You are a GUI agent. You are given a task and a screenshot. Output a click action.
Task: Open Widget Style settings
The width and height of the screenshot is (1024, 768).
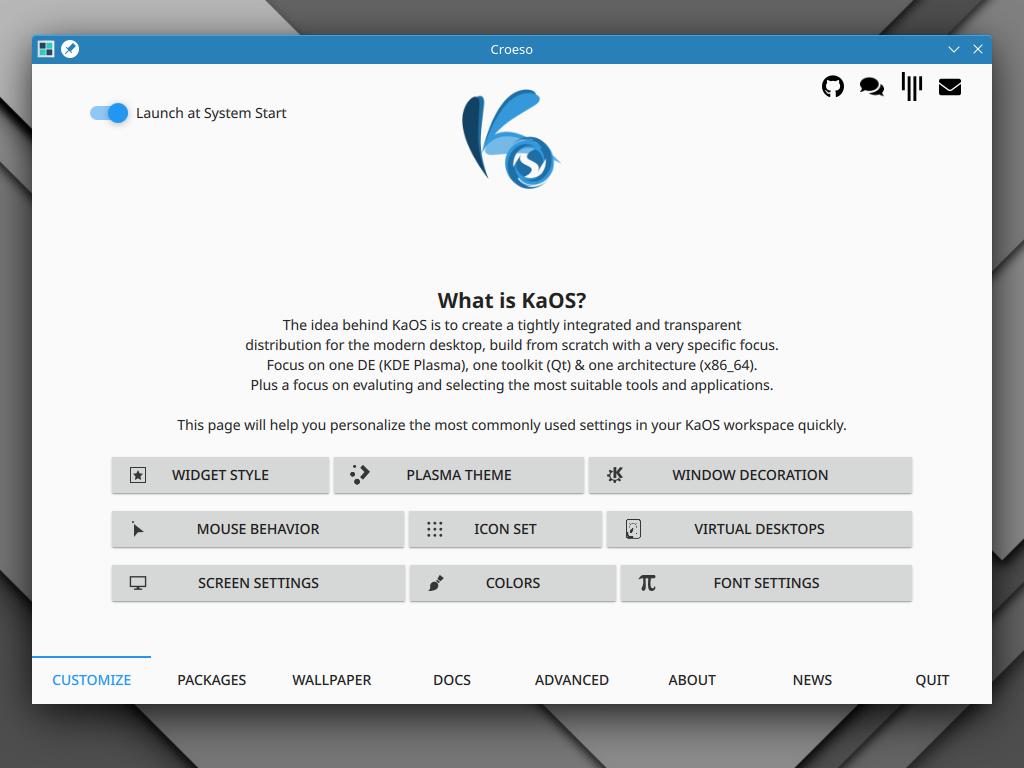[220, 475]
